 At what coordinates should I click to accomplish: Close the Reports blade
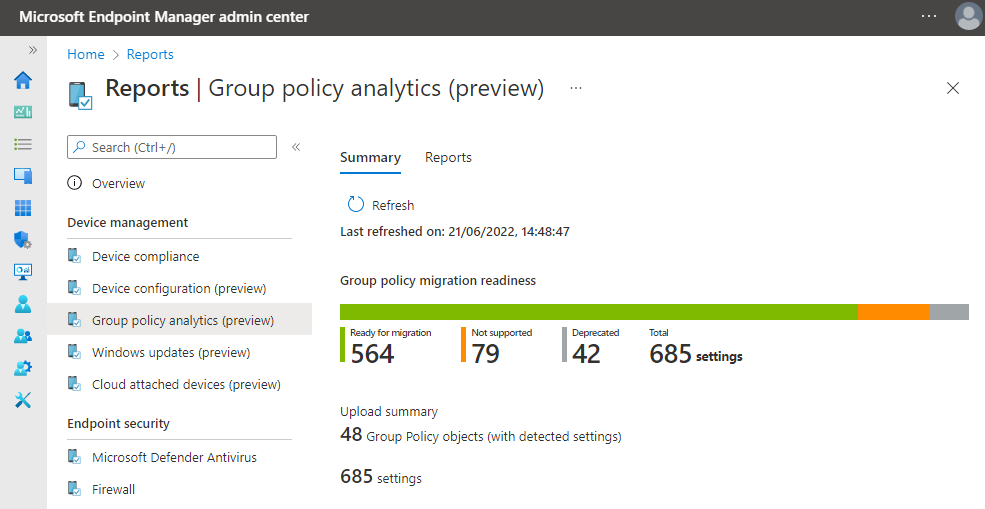(952, 89)
